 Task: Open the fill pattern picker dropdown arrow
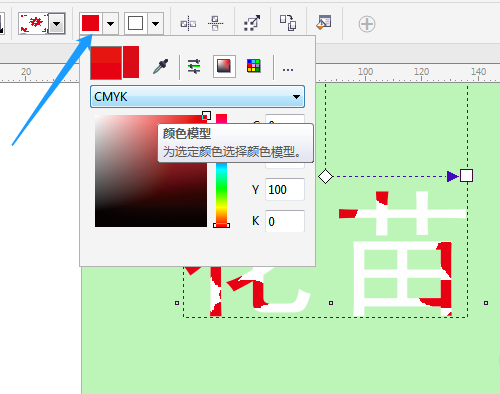(x=57, y=24)
